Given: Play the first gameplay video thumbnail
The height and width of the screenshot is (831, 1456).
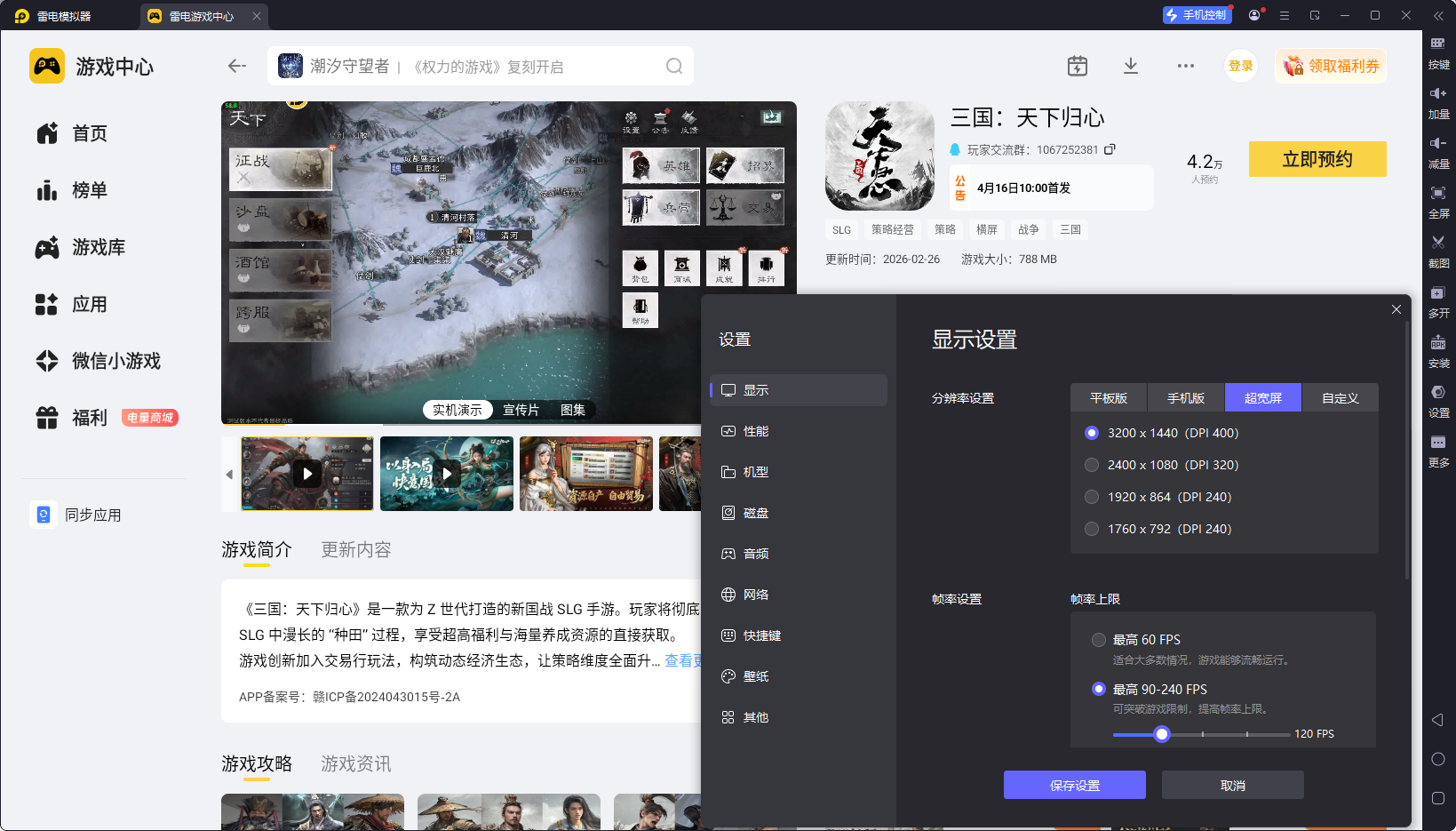Looking at the screenshot, I should [307, 474].
